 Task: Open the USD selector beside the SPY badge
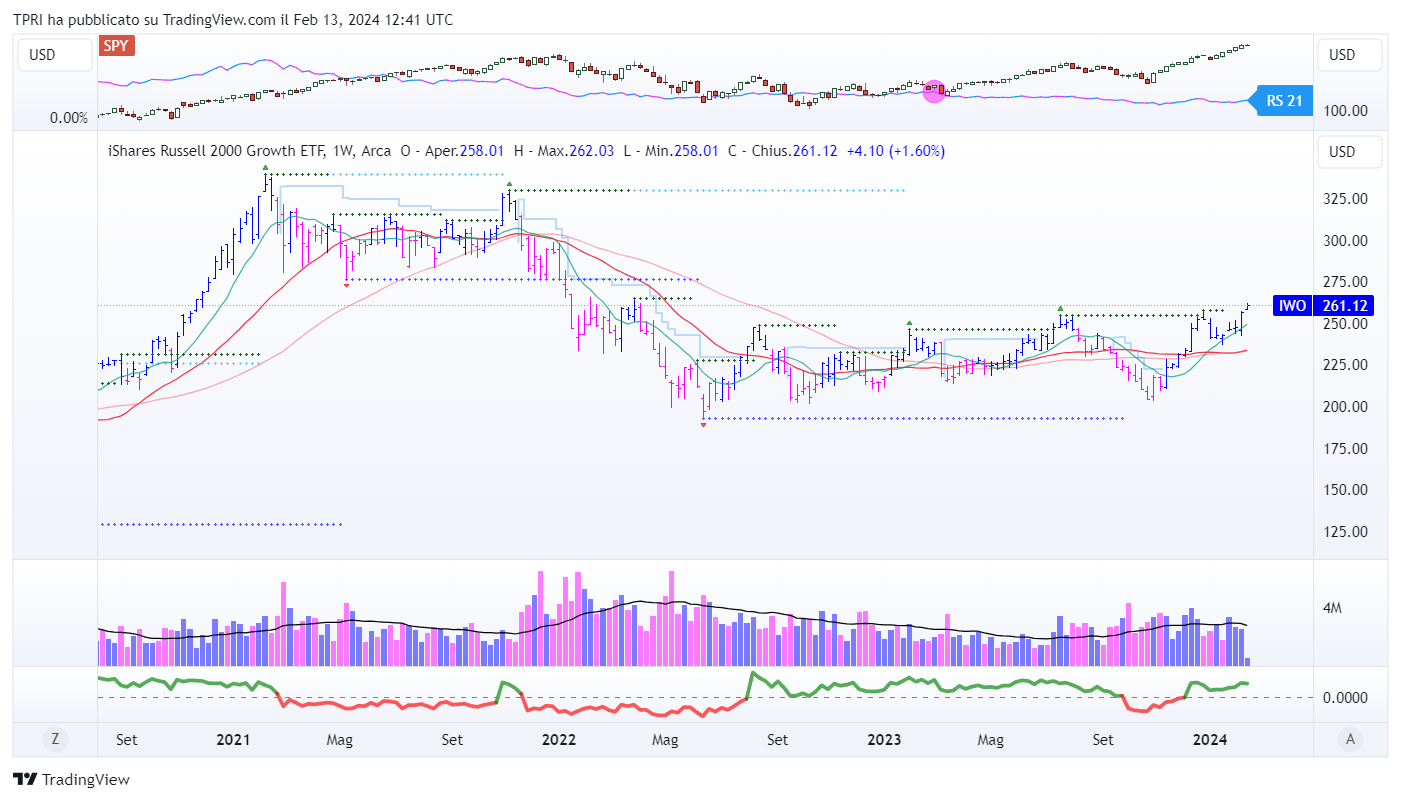(42, 55)
